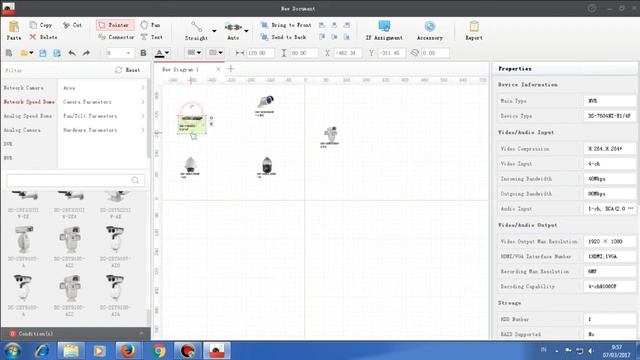The height and width of the screenshot is (360, 640).
Task: Click the Delete tool with red X
Action: [x=43, y=37]
